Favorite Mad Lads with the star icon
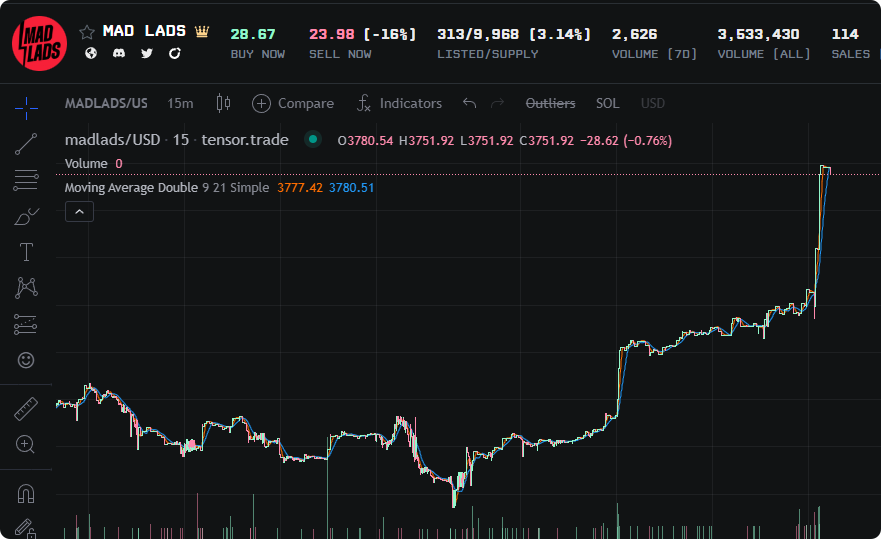 [87, 32]
